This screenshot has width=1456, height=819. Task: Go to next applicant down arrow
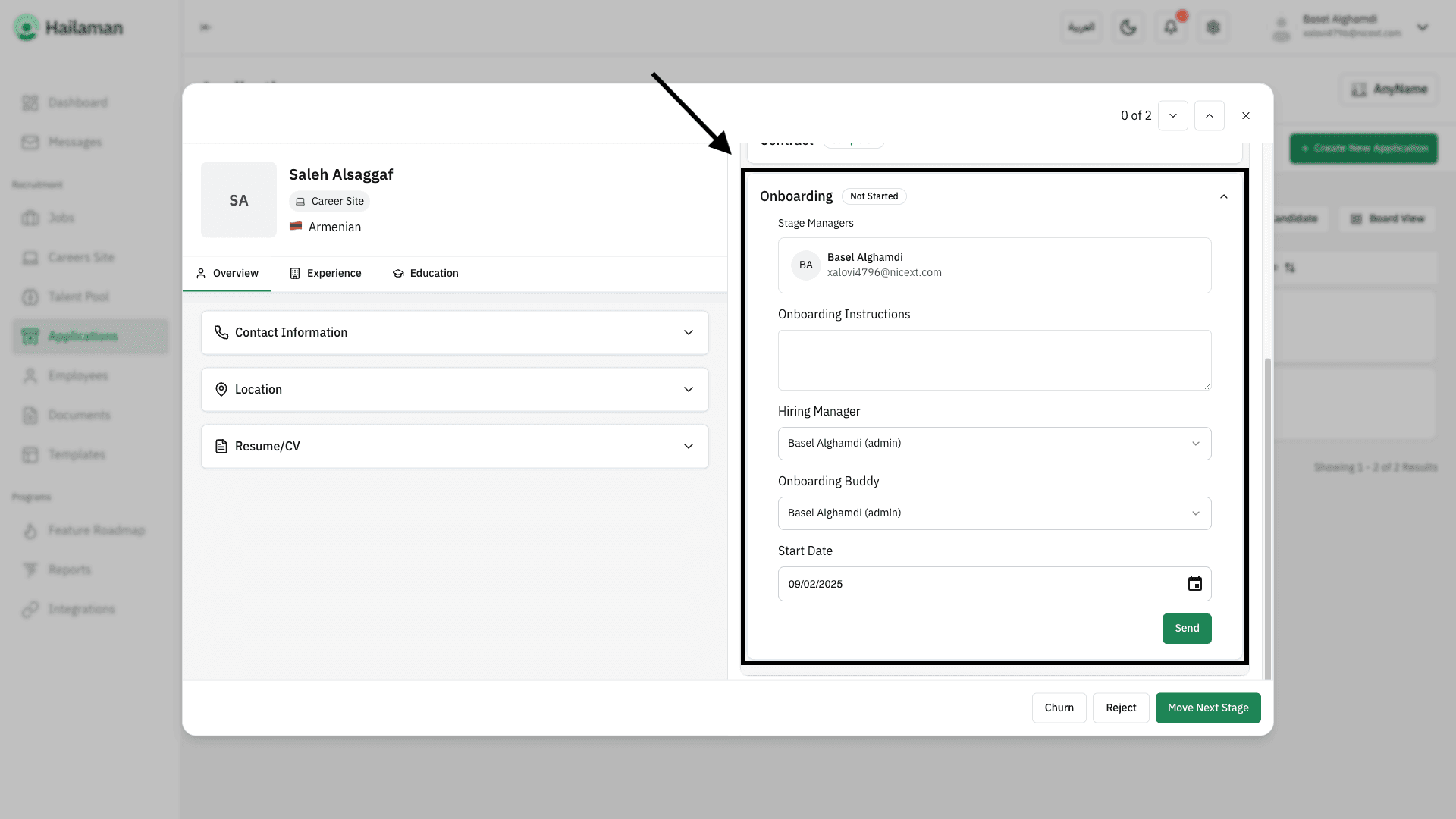click(x=1172, y=116)
